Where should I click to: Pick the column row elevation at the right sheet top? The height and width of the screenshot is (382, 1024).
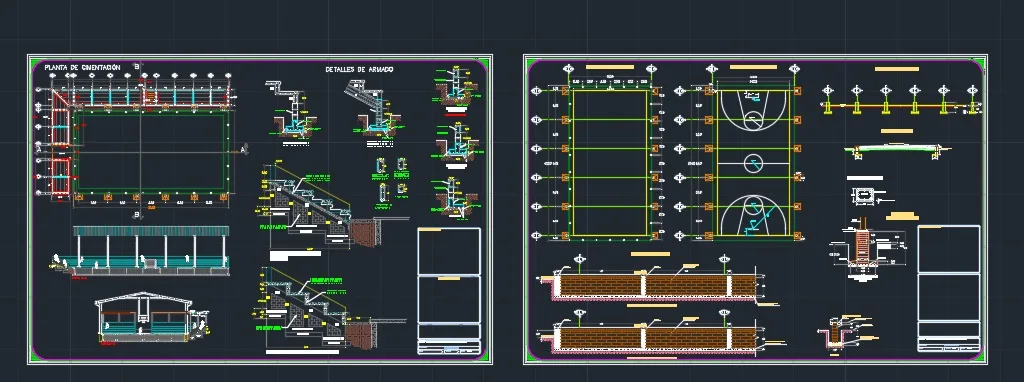point(901,101)
